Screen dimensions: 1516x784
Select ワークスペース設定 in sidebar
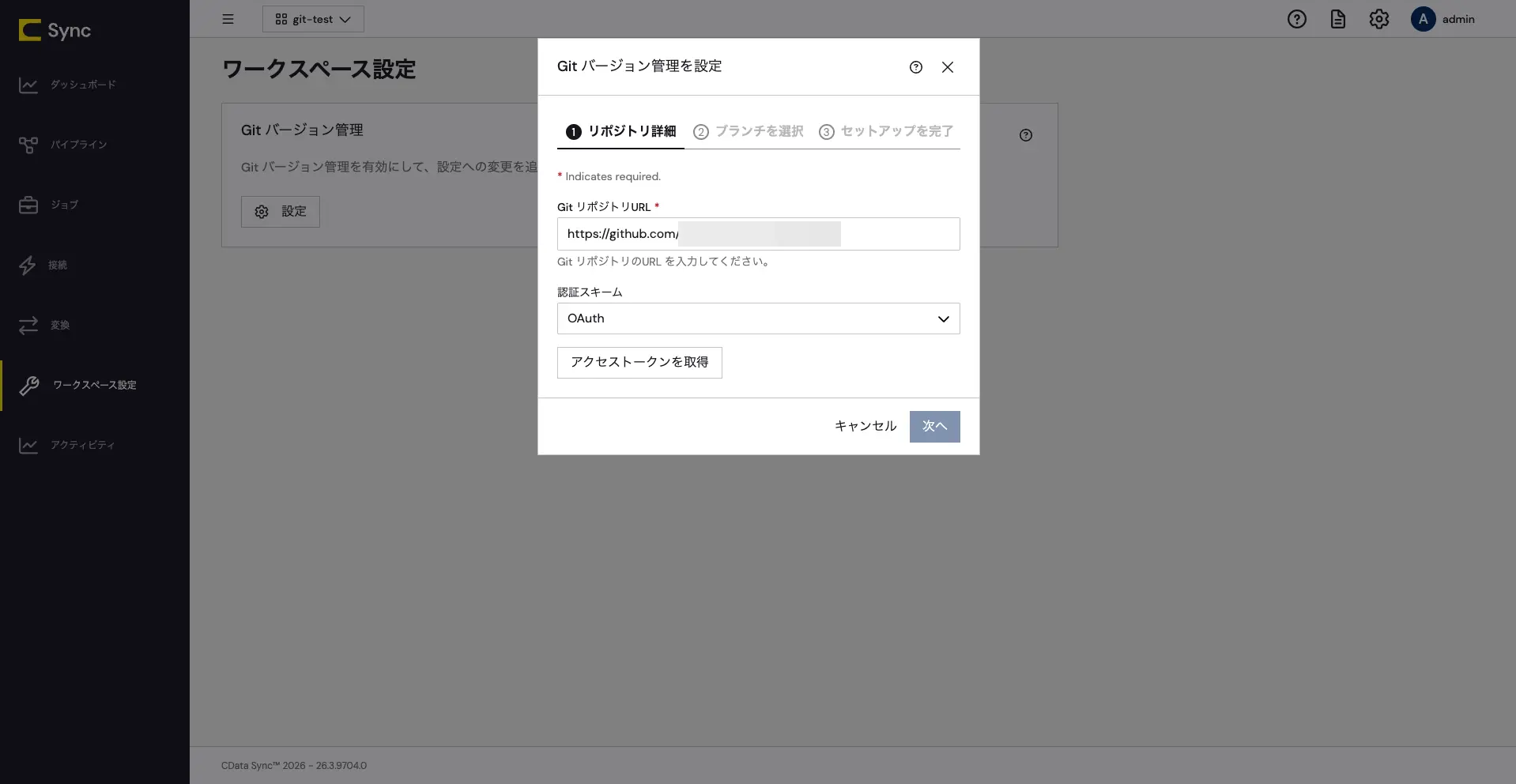pyautogui.click(x=95, y=385)
